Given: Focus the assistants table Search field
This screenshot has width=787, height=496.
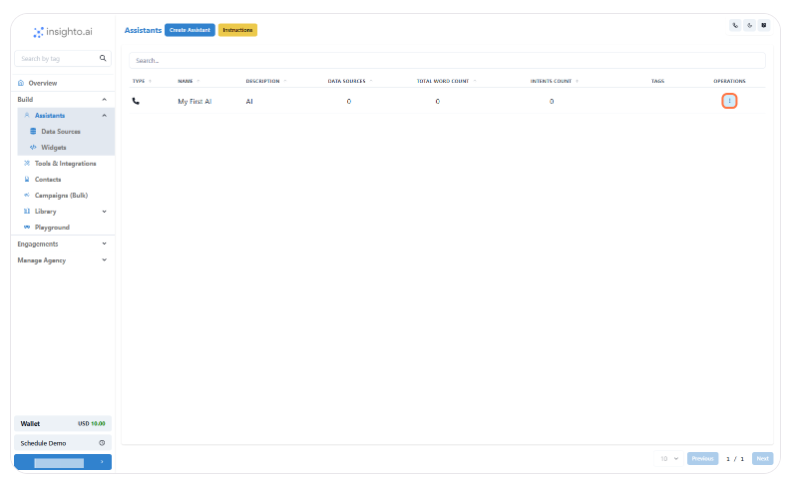Looking at the screenshot, I should [447, 60].
